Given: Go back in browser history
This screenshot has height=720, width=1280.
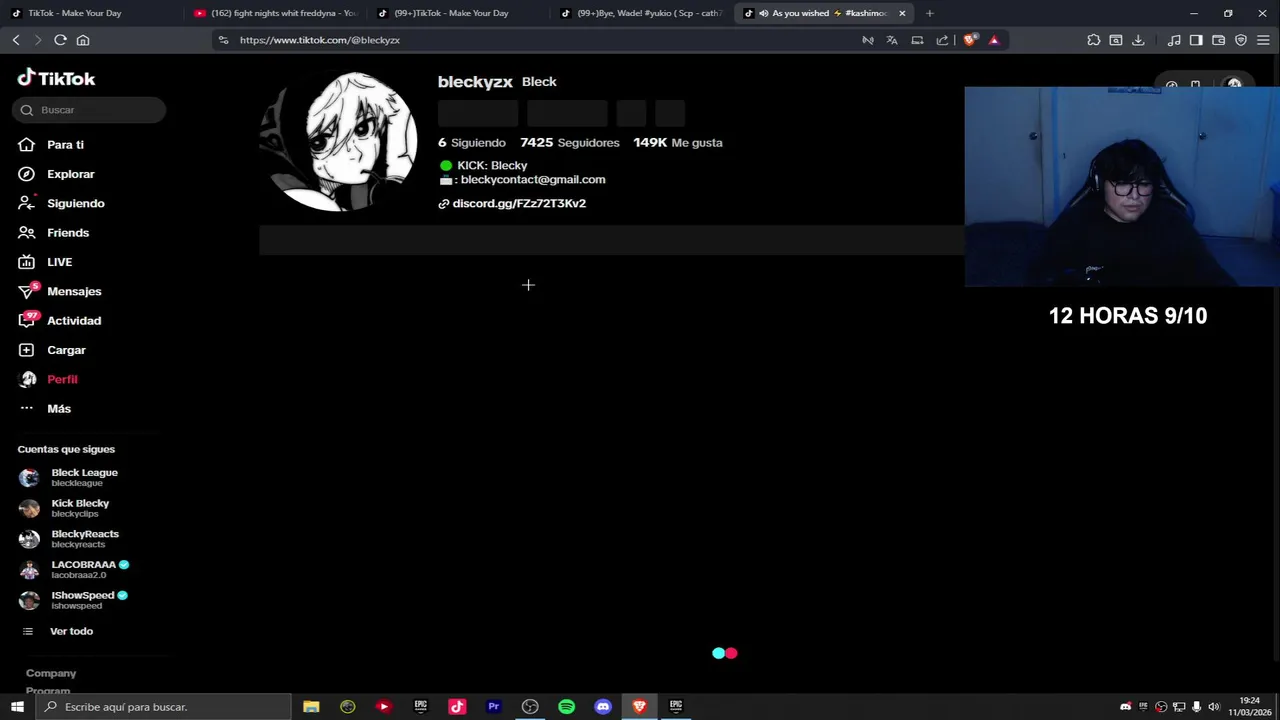Looking at the screenshot, I should point(16,40).
